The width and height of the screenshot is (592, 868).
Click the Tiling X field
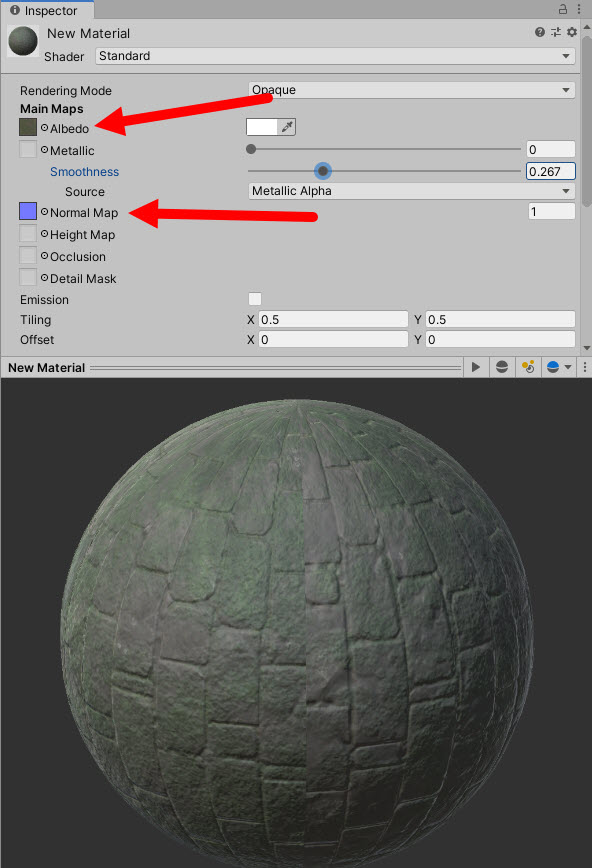pos(333,319)
